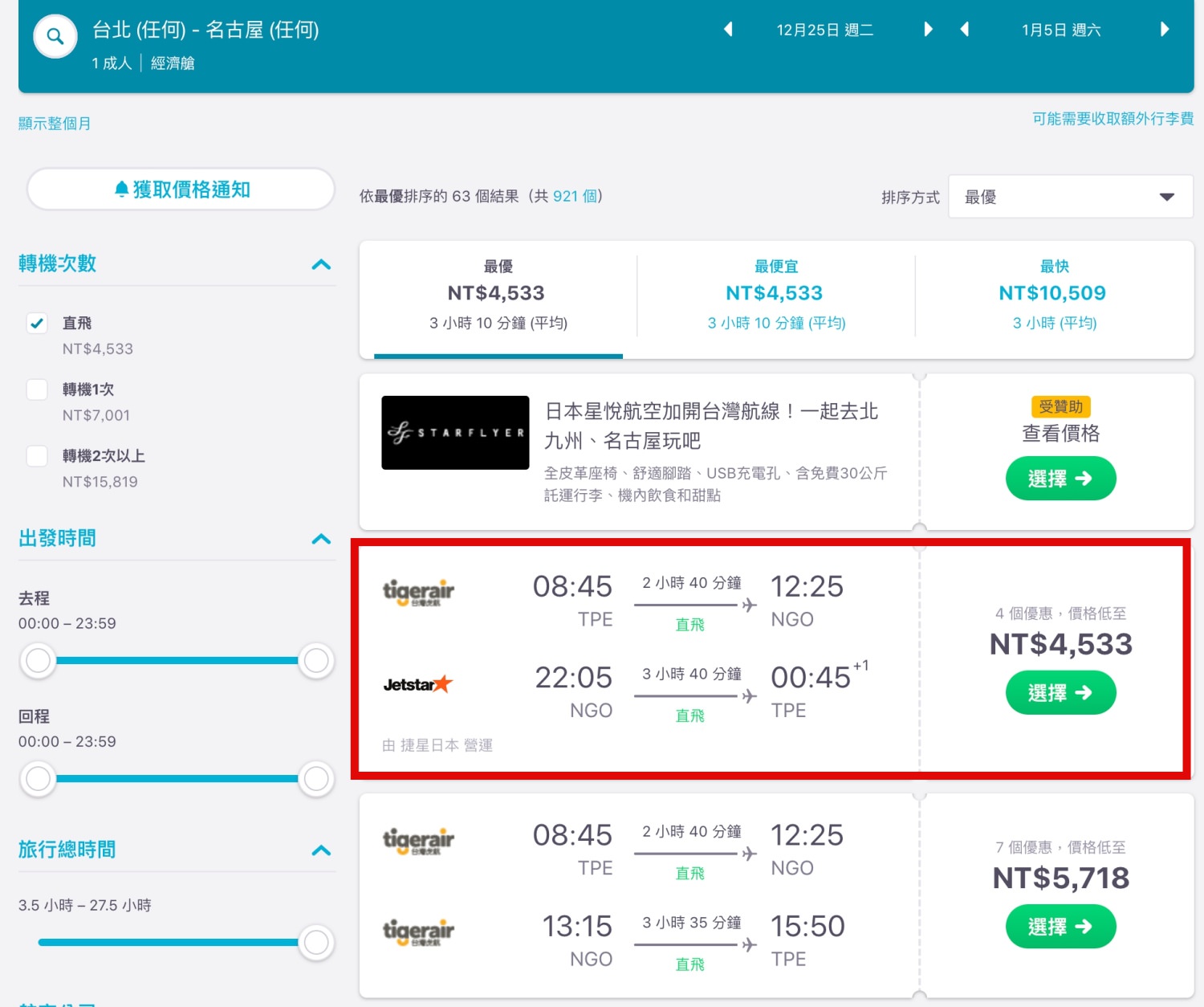
Task: Click the Jetstar airline logo
Action: tap(418, 684)
